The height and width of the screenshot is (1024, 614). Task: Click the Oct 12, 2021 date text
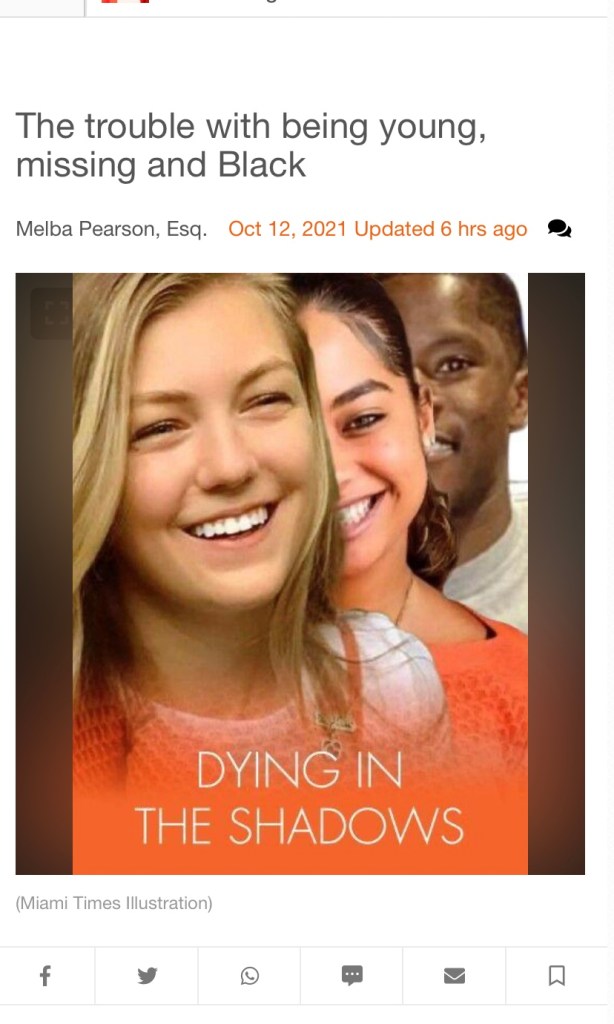[x=287, y=229]
